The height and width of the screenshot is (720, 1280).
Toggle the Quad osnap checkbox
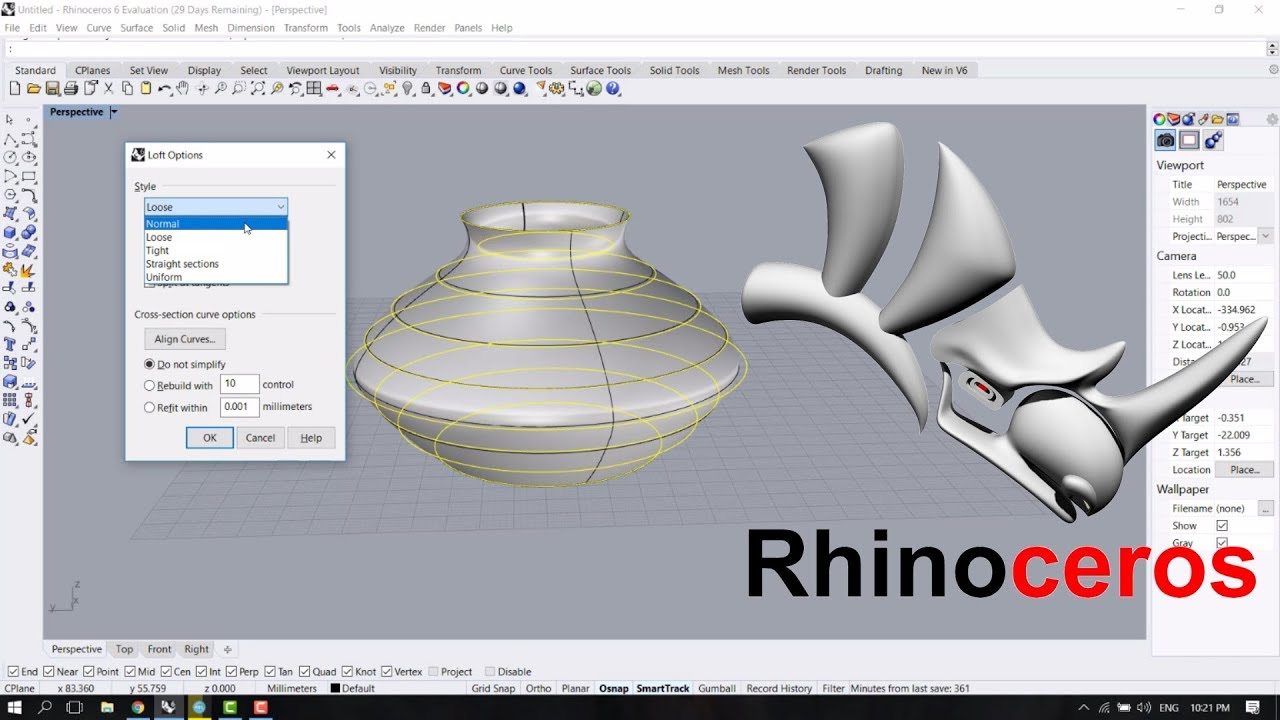(303, 671)
